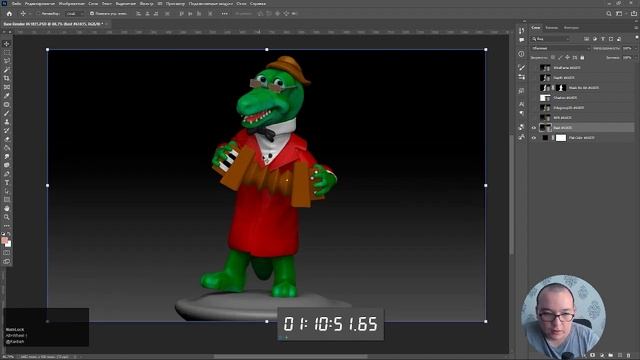Select the Crop tool

tap(7, 78)
